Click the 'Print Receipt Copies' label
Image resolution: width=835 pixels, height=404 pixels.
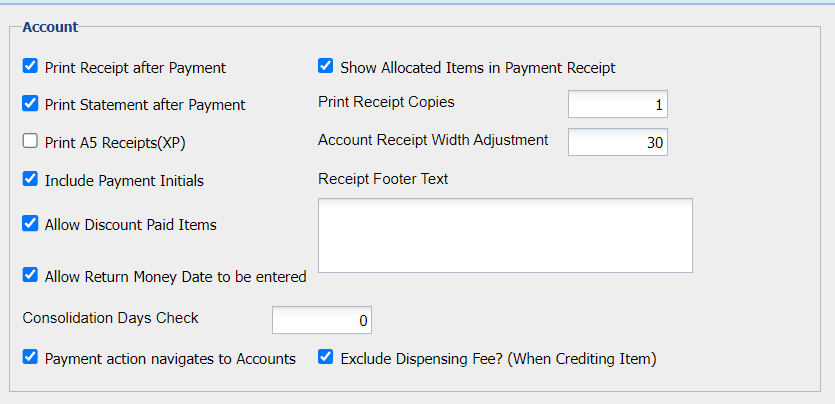click(386, 102)
